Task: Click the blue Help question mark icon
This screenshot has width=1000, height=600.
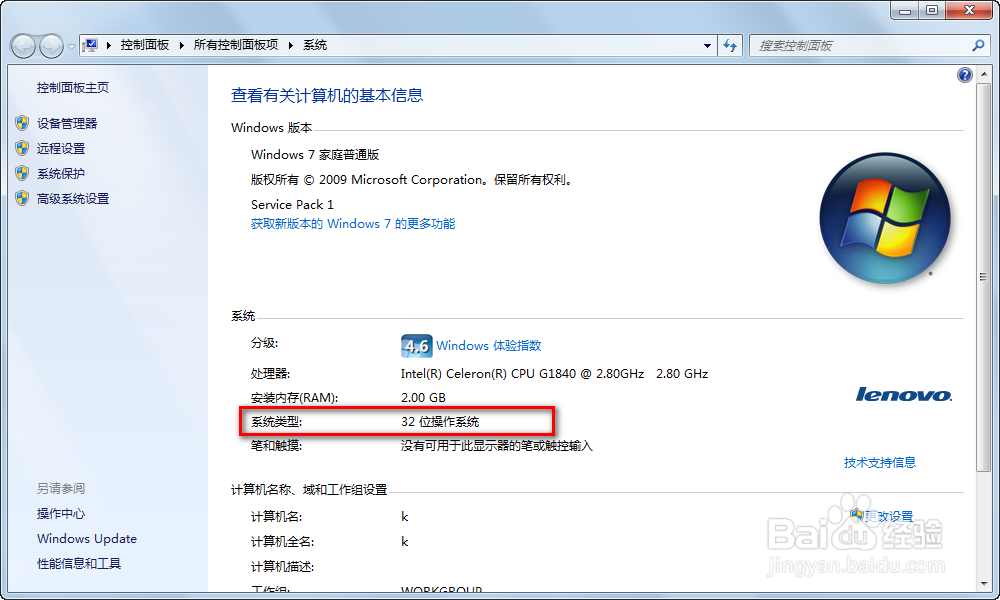Action: point(963,74)
